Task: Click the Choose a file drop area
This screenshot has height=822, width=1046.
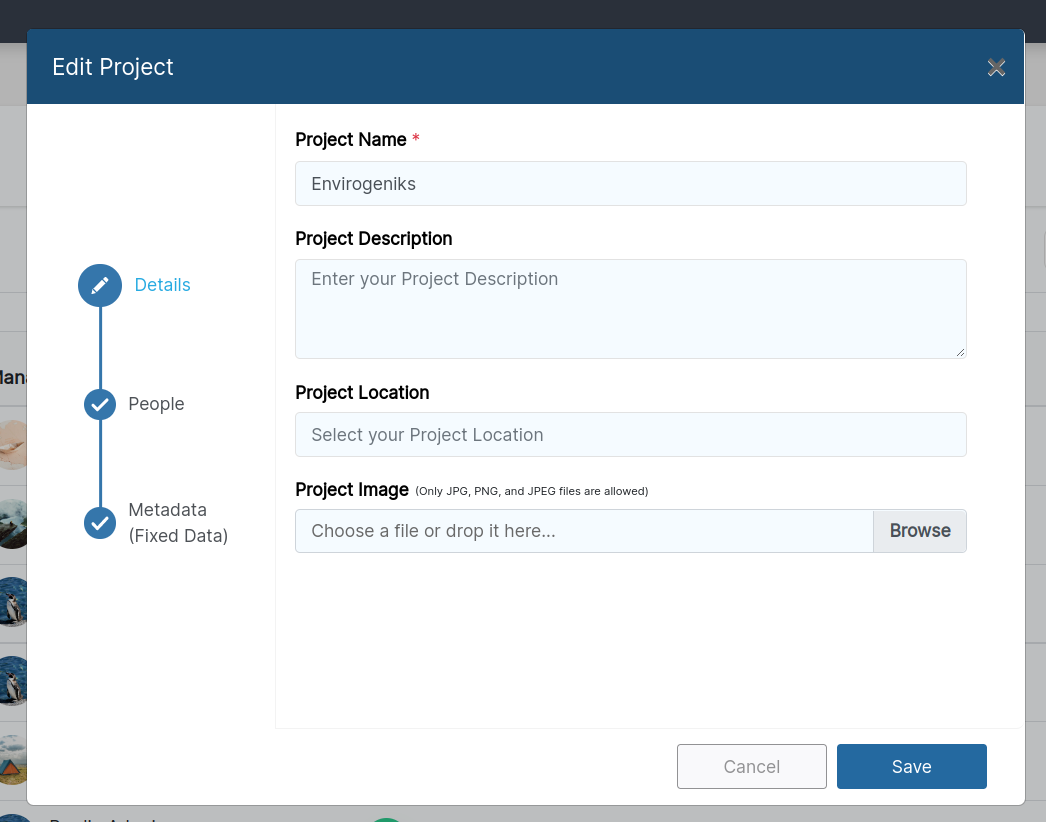Action: [x=584, y=531]
